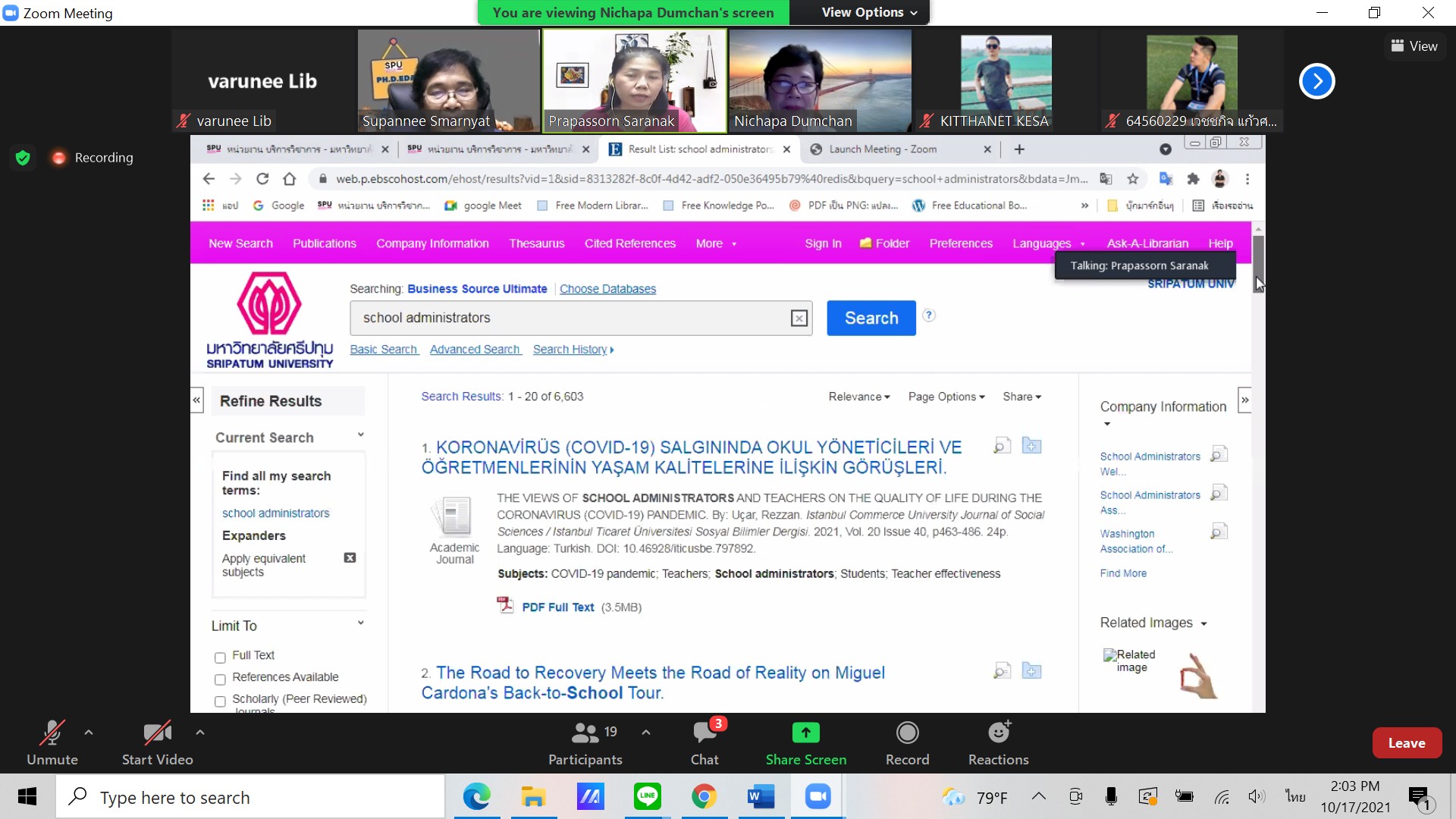The height and width of the screenshot is (819, 1456).
Task: Click the Related image hand thumbnail
Action: [1198, 675]
